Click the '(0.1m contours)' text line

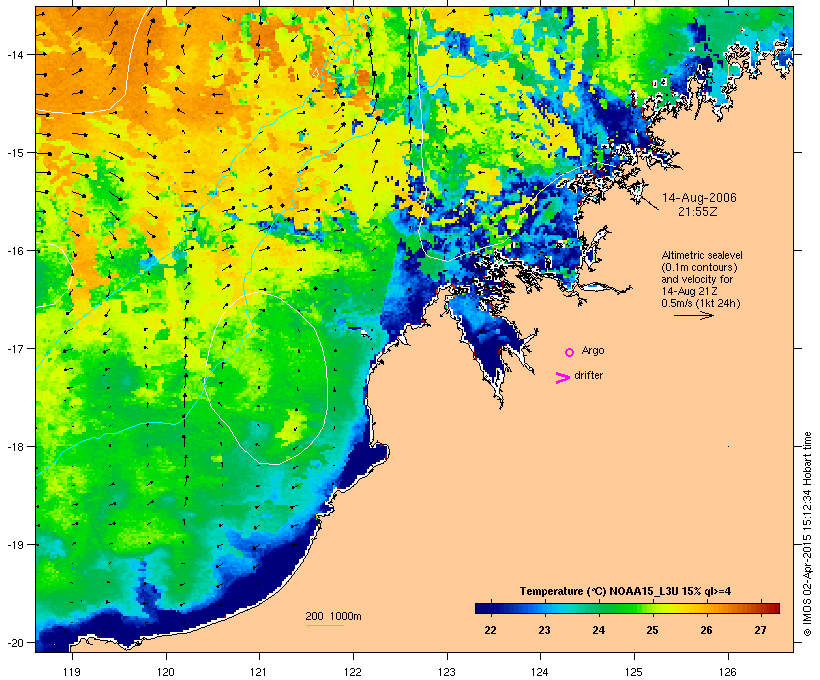coord(699,267)
